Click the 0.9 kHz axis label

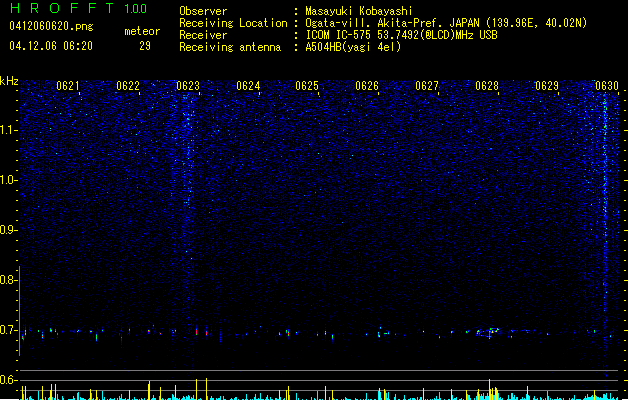point(9,230)
